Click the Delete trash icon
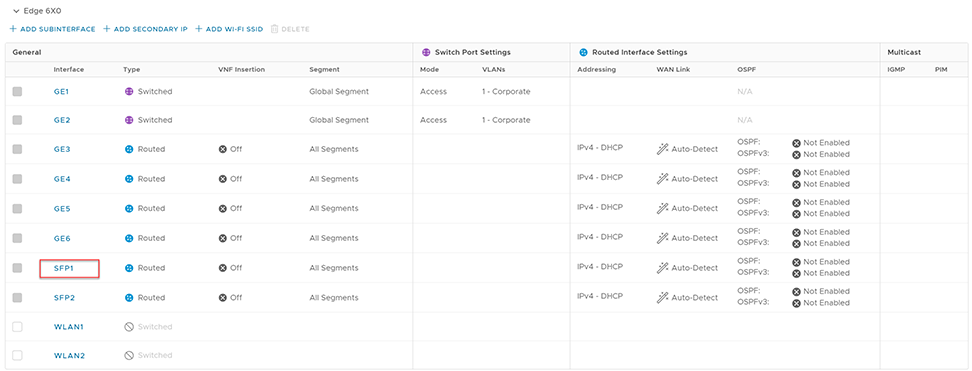Image resolution: width=972 pixels, height=371 pixels. coord(274,29)
